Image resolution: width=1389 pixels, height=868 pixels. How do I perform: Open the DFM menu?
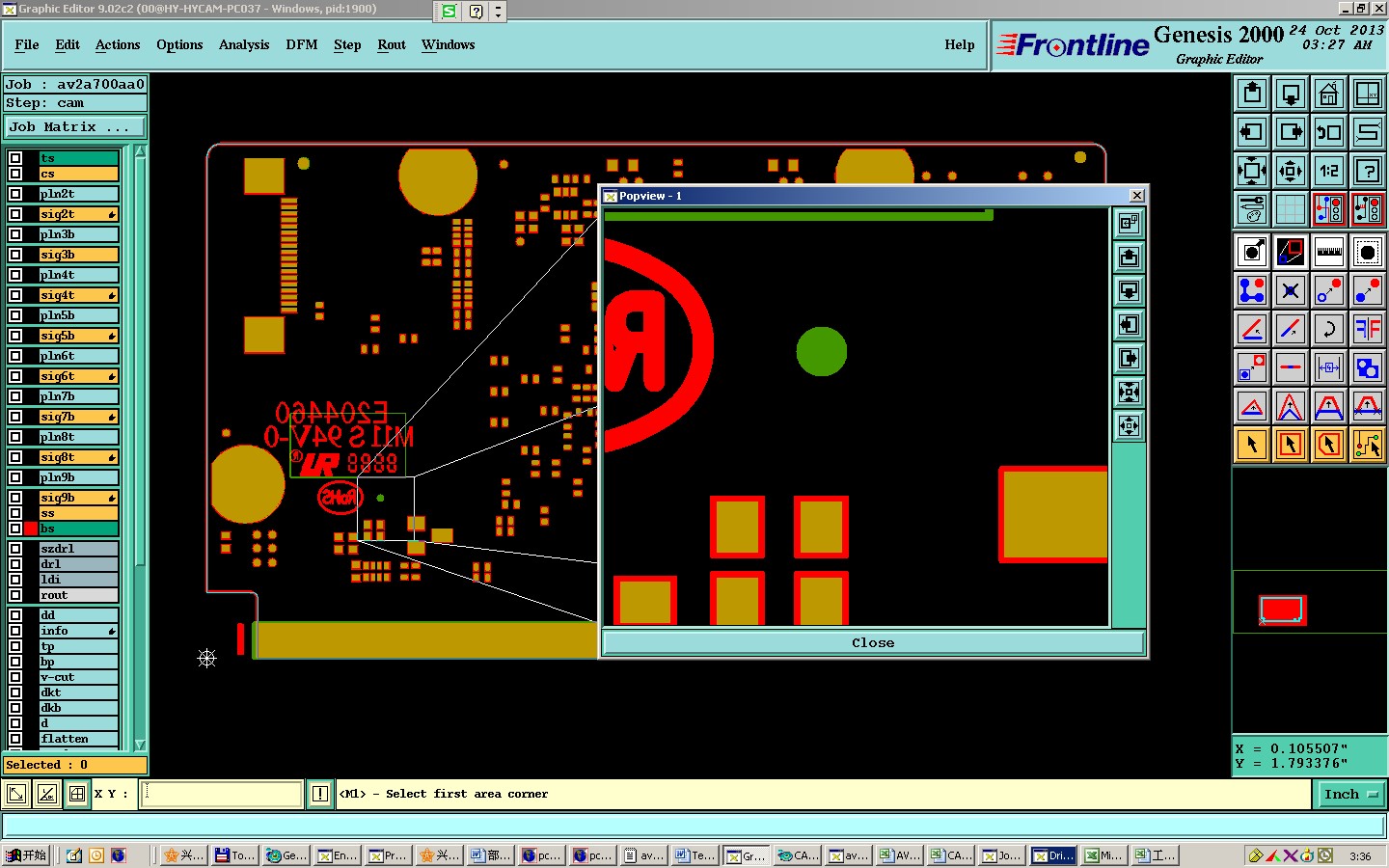tap(302, 44)
